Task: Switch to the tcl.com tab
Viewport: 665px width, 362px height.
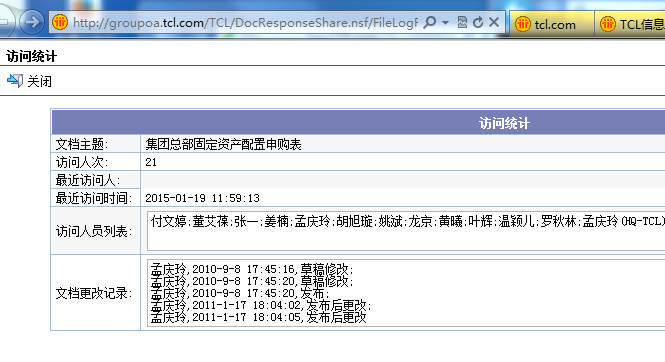Action: point(551,24)
